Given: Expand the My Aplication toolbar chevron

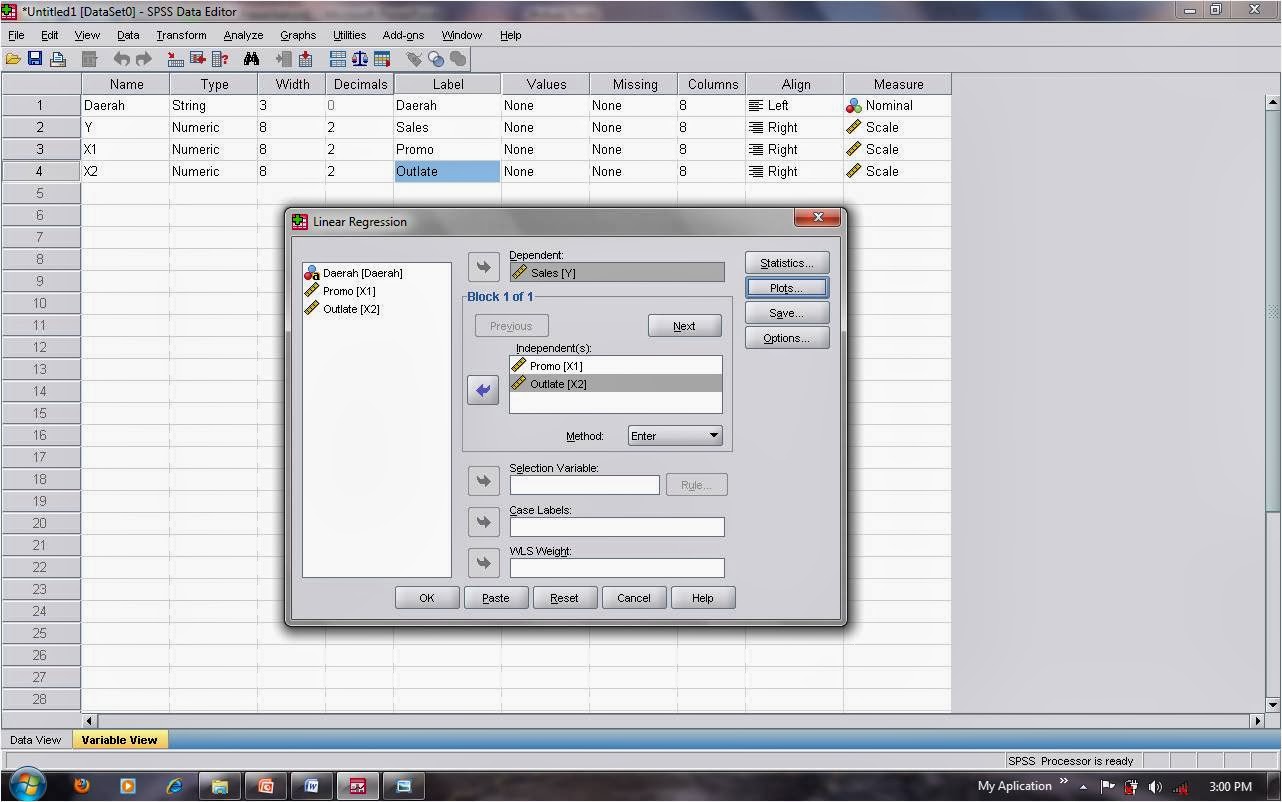Looking at the screenshot, I should 1063,781.
